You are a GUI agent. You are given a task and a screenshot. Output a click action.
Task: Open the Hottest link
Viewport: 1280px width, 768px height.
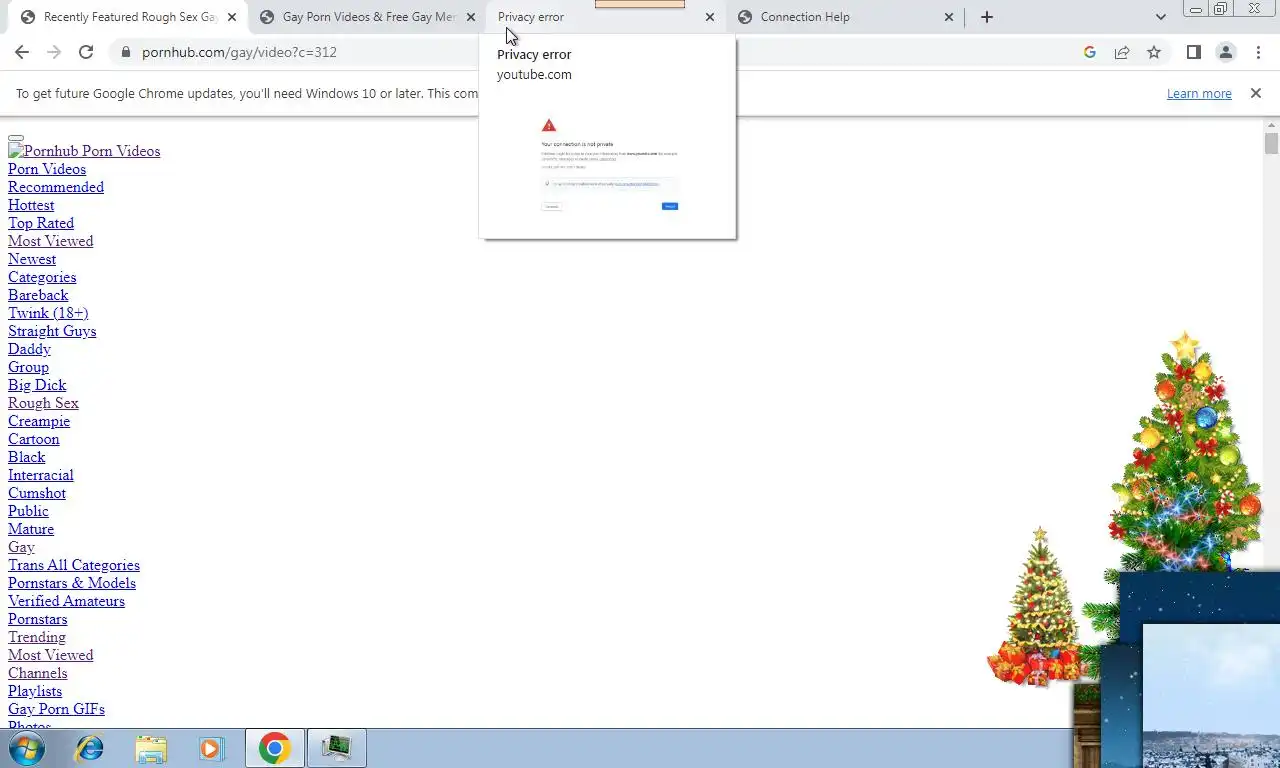(x=31, y=205)
